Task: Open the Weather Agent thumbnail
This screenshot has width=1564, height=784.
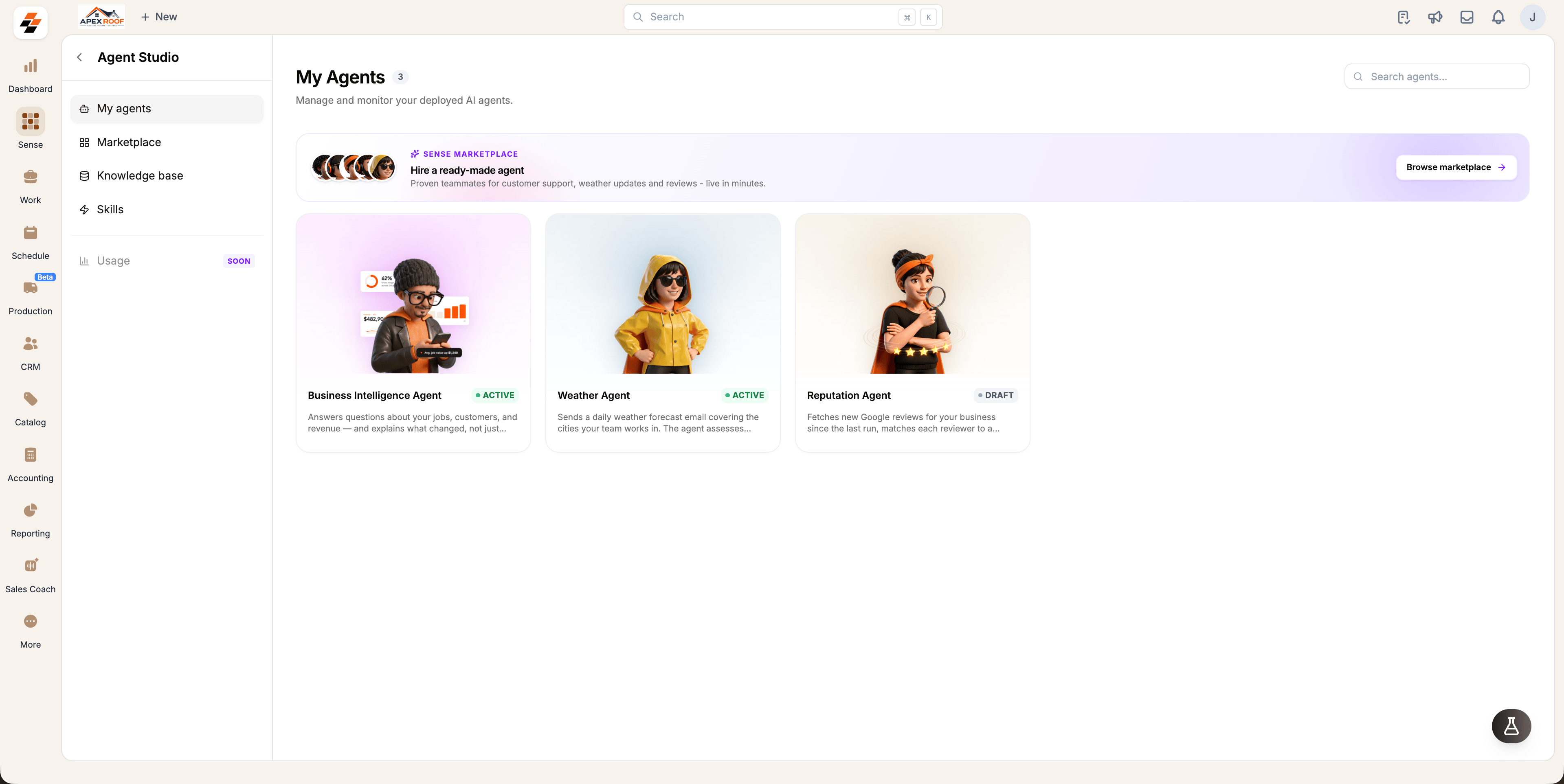Action: pos(662,294)
